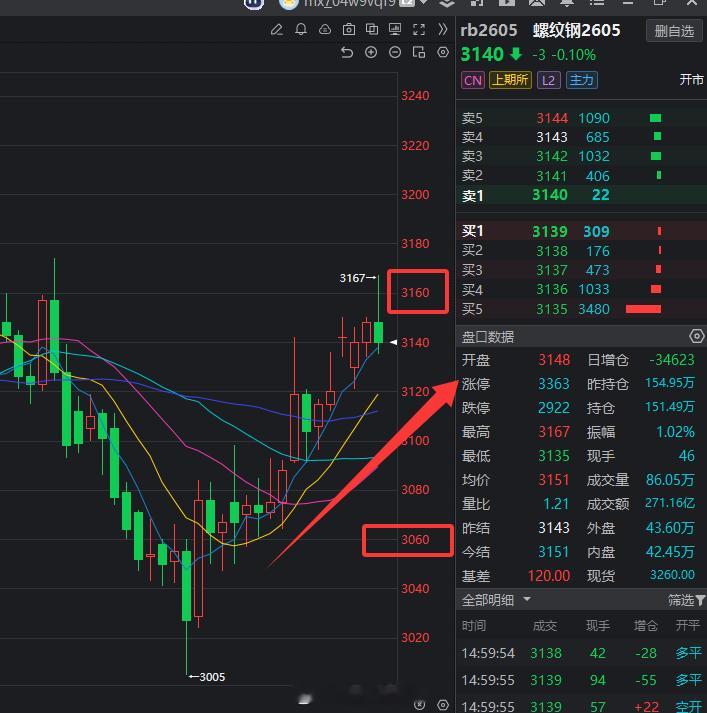Click the filter funnel icon beside 筛选
This screenshot has width=707, height=713.
700,601
